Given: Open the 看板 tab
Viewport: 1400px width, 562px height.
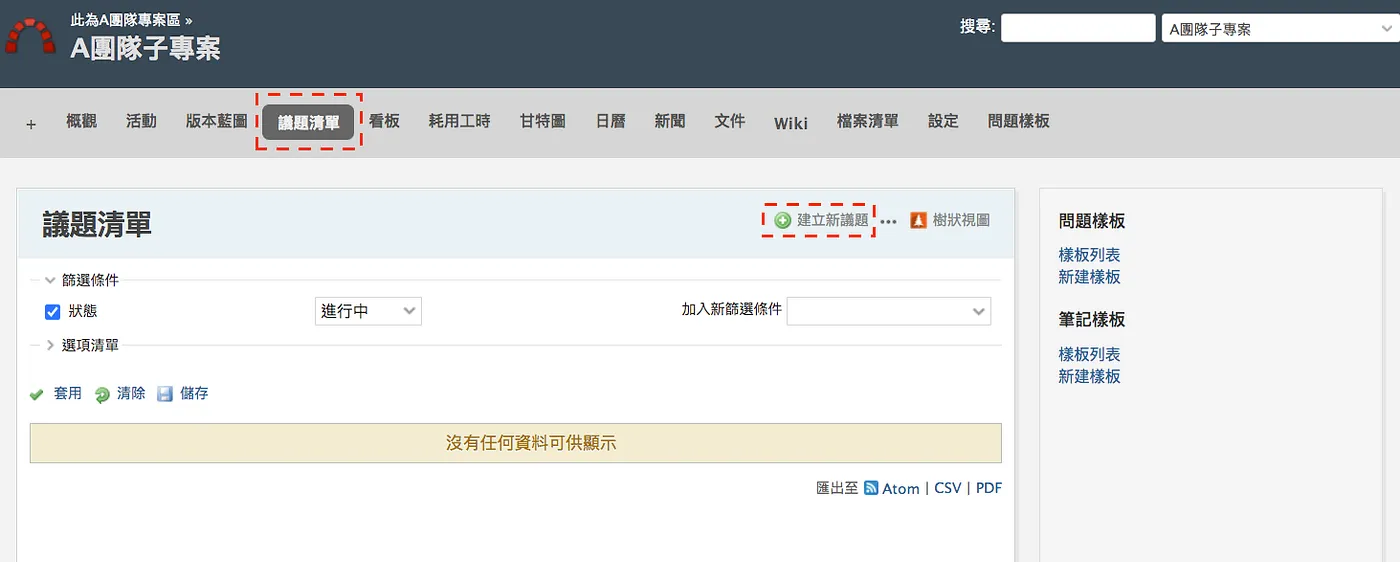Looking at the screenshot, I should click(384, 121).
